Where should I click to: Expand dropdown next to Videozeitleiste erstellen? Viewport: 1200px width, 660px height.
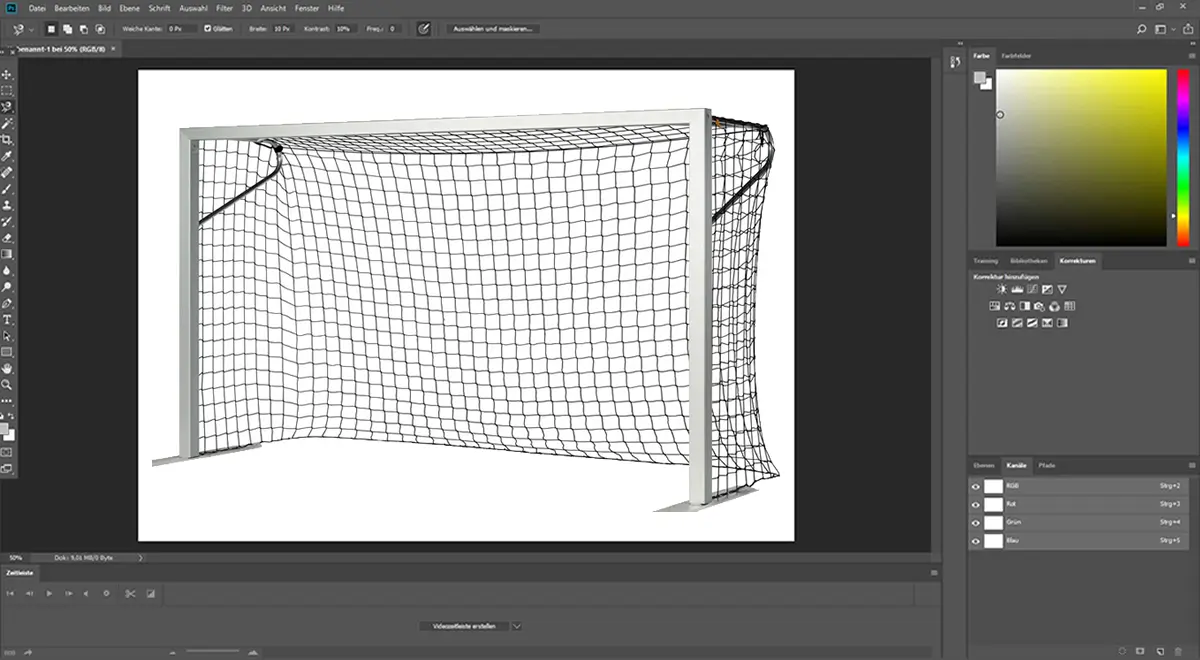517,626
